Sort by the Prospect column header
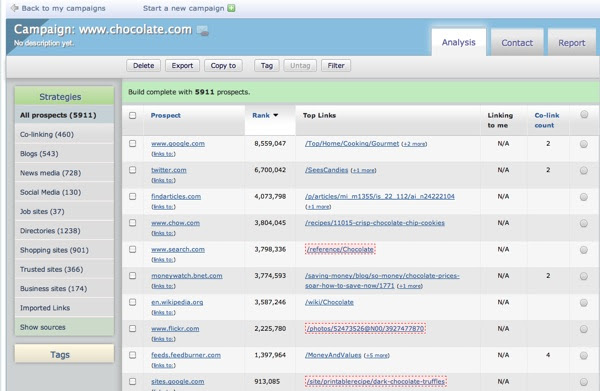The image size is (600, 391). (x=166, y=115)
